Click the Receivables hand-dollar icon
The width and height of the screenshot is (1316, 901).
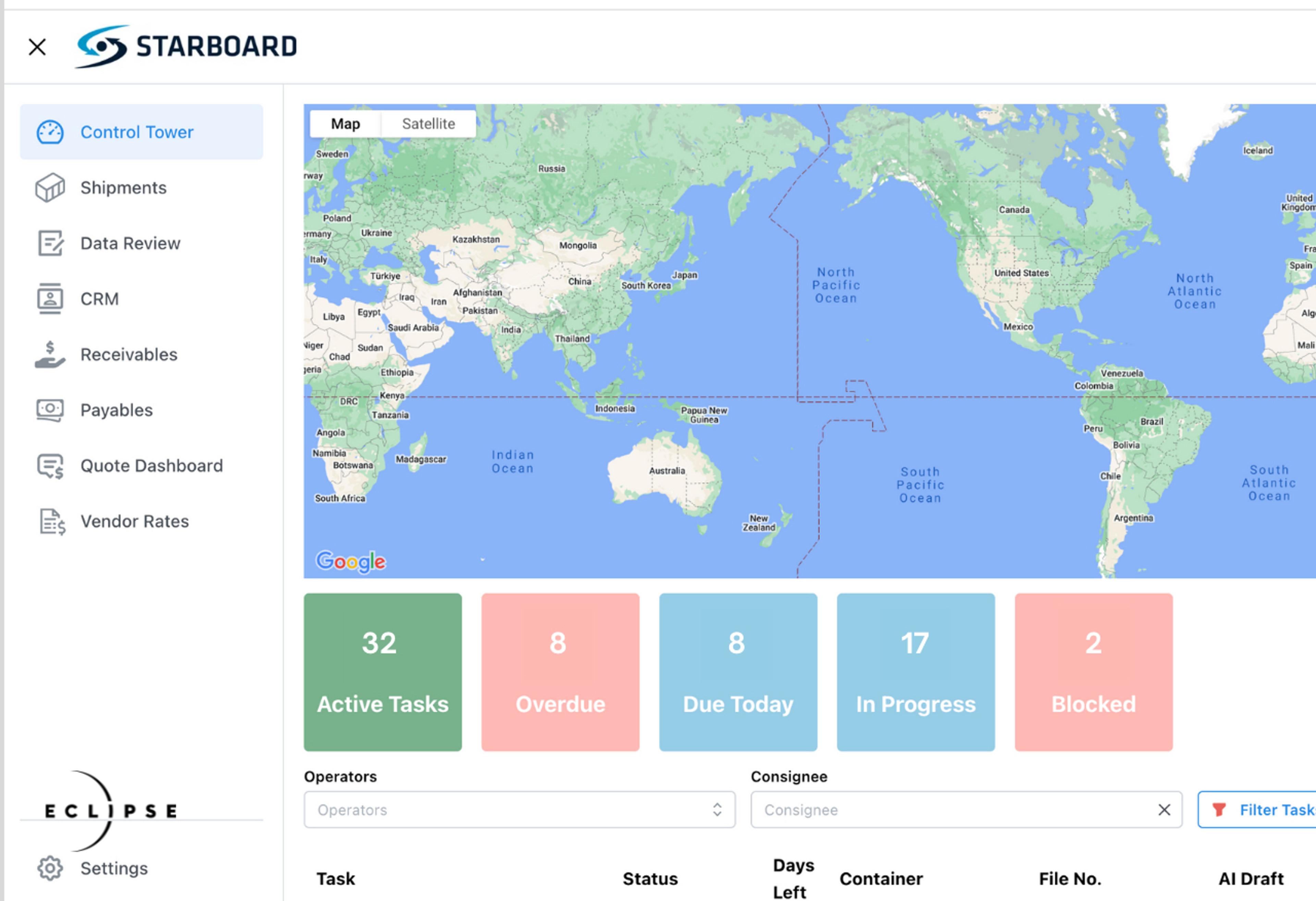(x=50, y=354)
